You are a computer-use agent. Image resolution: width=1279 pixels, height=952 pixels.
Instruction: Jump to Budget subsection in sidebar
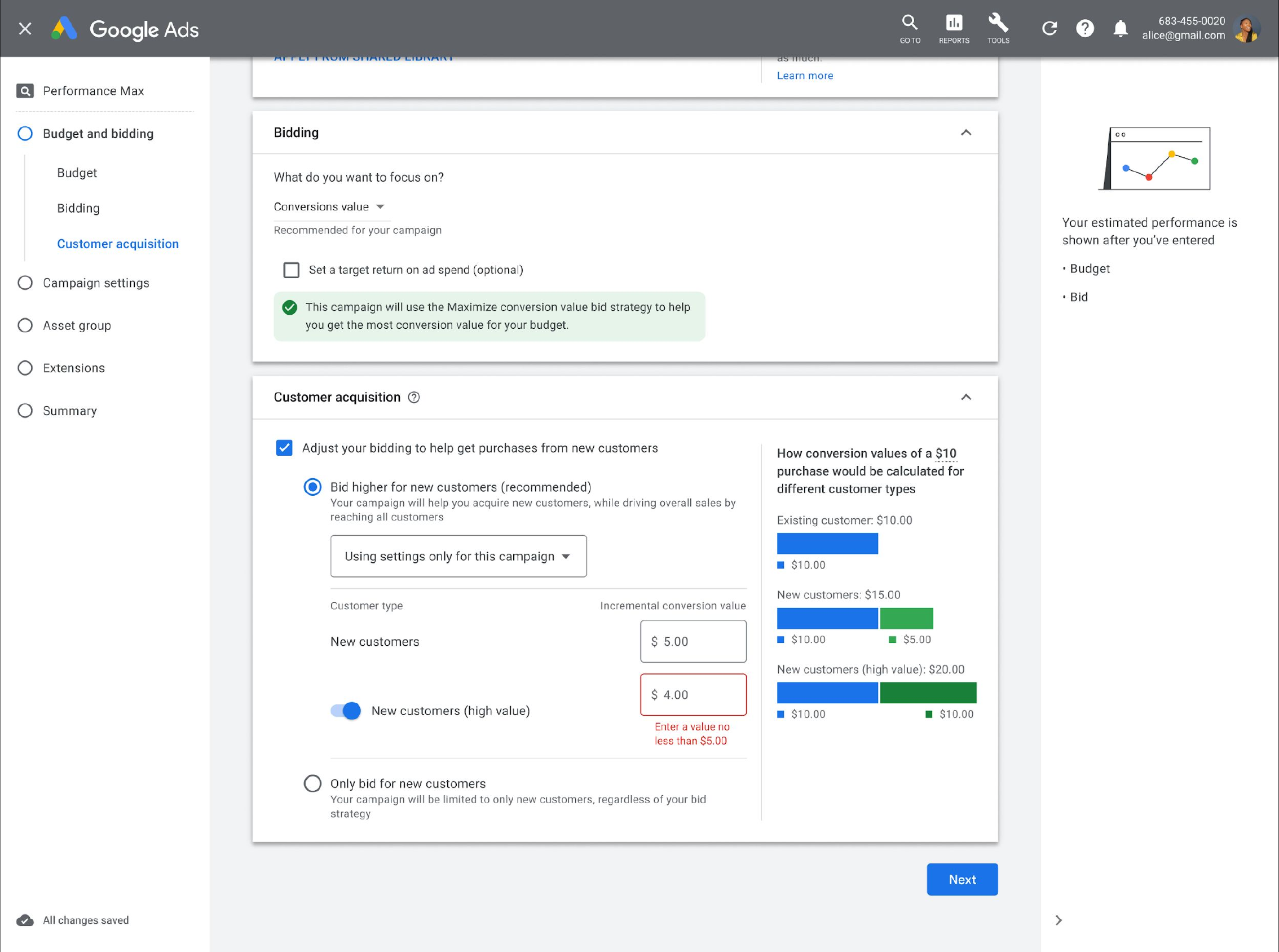click(77, 173)
